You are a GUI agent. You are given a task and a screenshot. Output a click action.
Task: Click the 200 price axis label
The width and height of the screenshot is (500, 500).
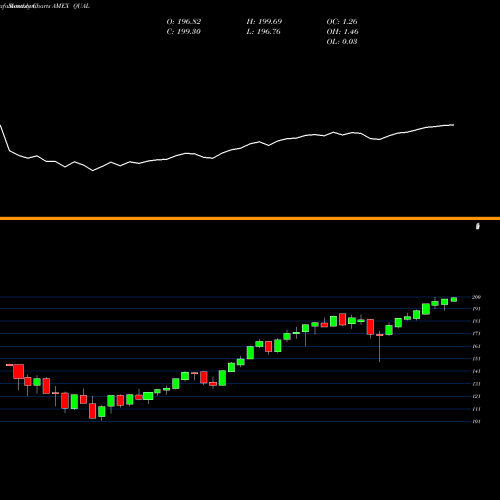tap(476, 297)
